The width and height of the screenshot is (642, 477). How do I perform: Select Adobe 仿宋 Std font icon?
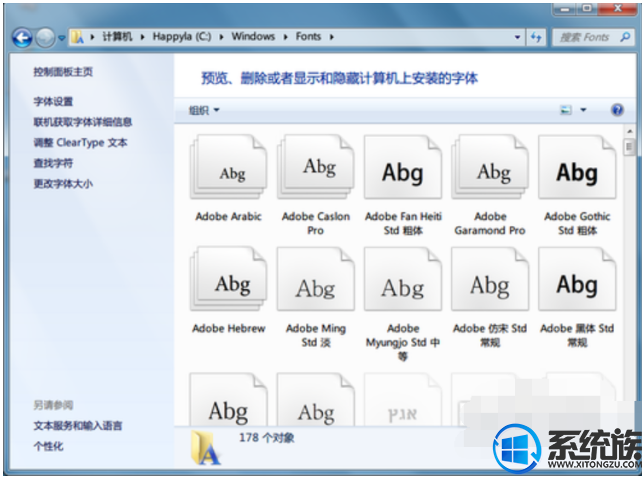(x=490, y=279)
